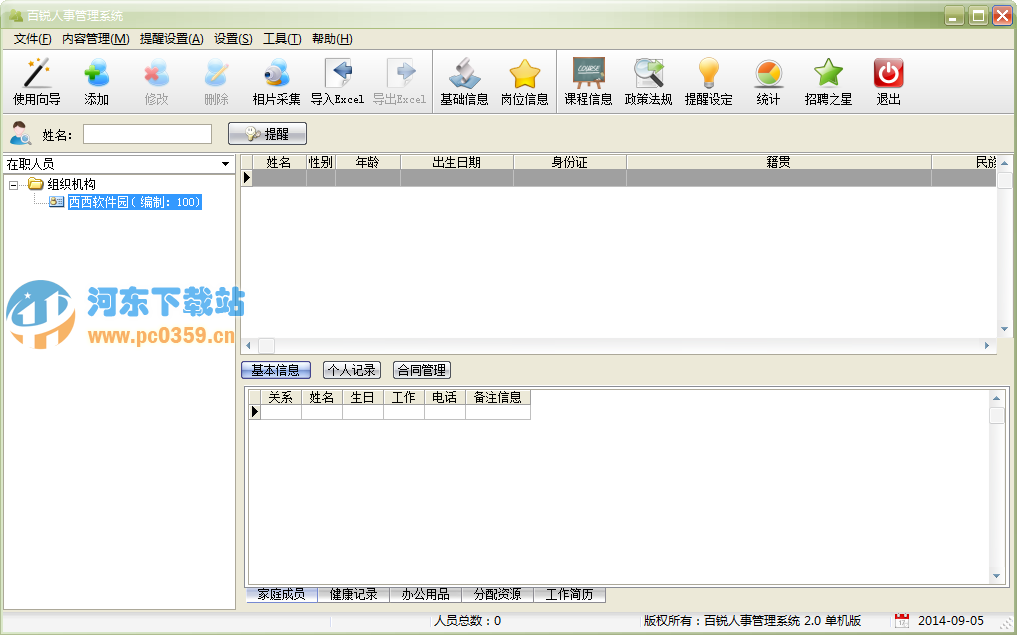Open 统计 pie chart icon
Image resolution: width=1017 pixels, height=635 pixels.
(769, 73)
